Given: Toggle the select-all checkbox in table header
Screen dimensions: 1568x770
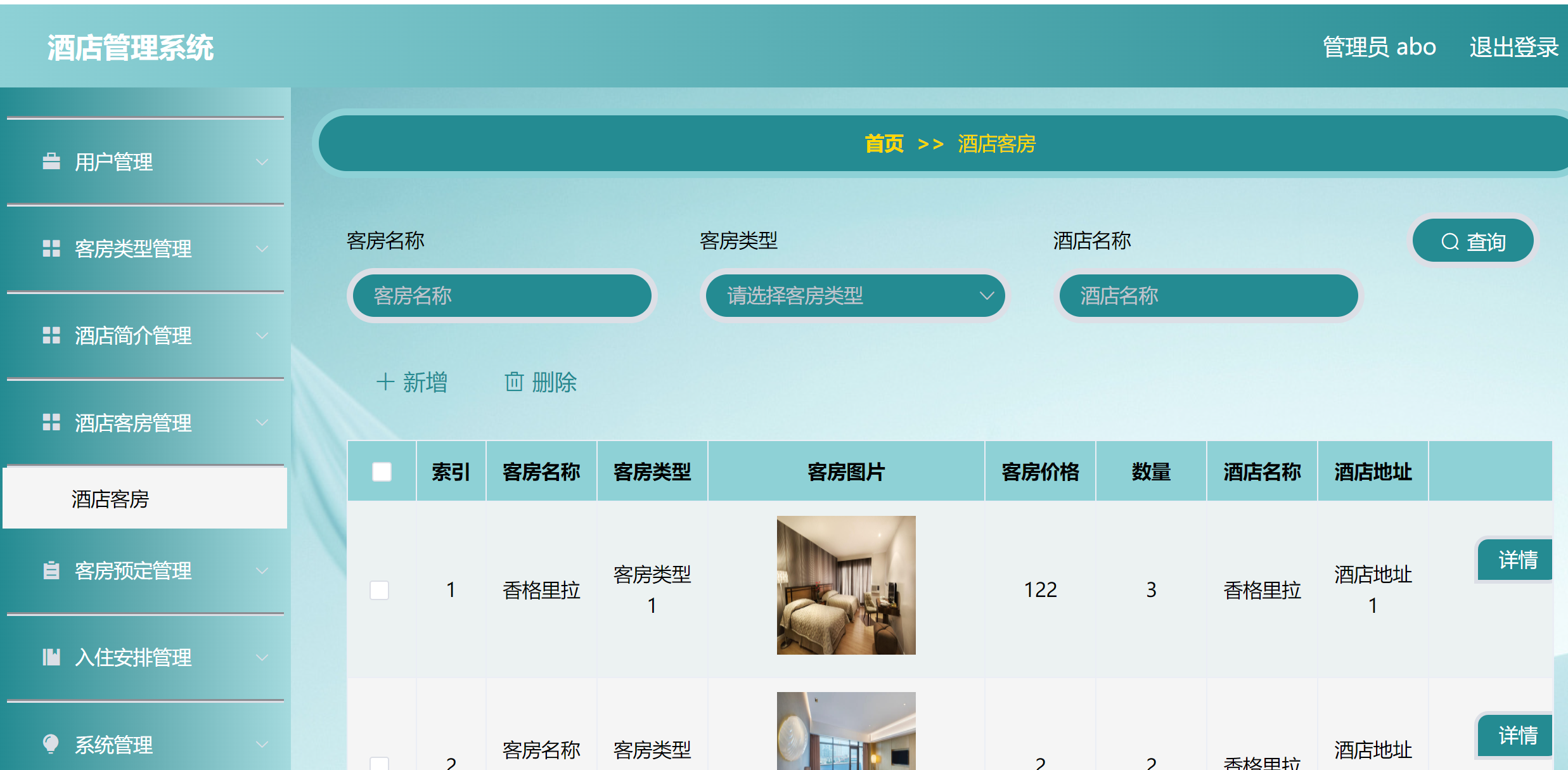Looking at the screenshot, I should coord(381,471).
